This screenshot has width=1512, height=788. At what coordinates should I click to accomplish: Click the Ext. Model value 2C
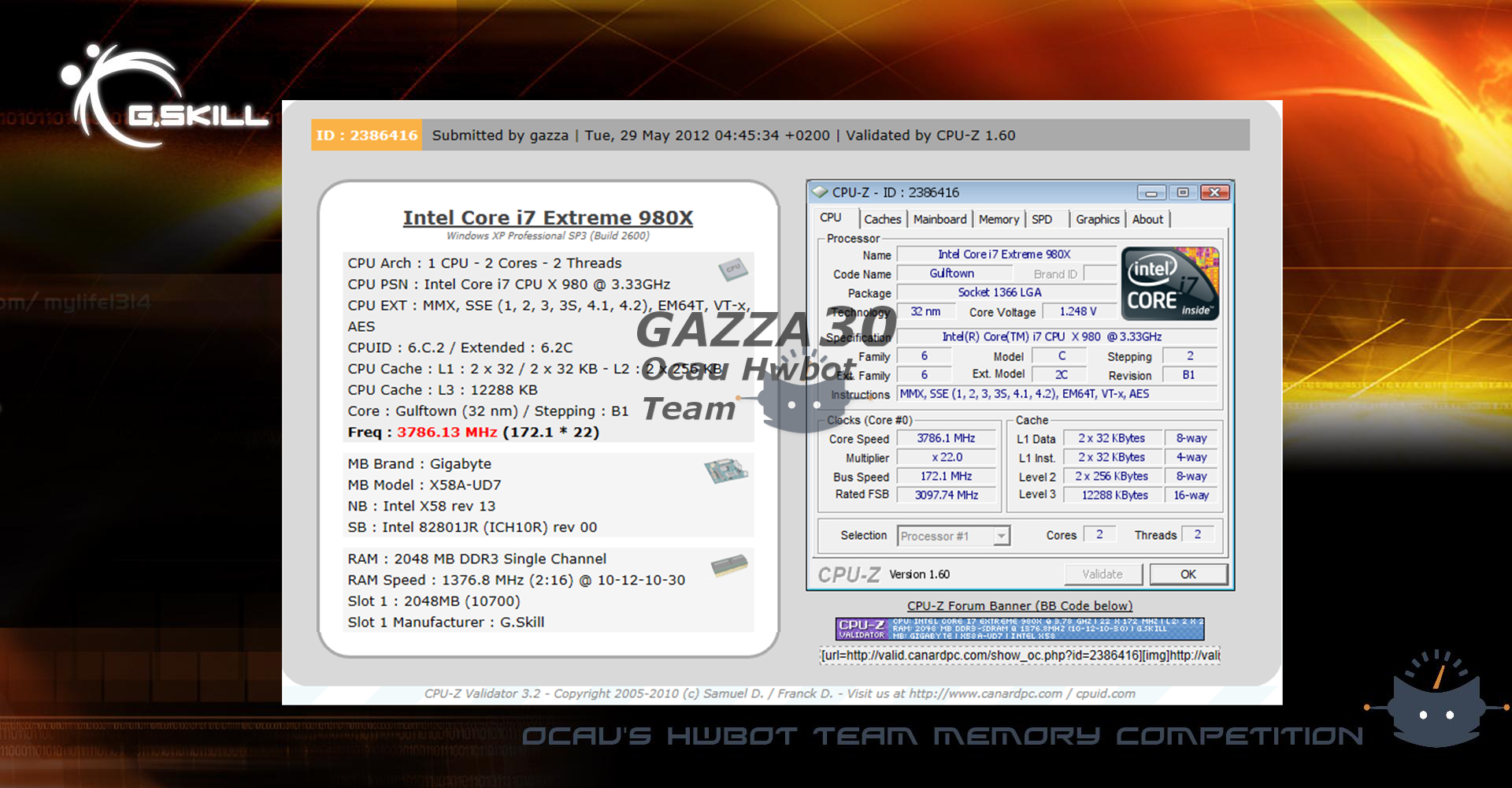point(1061,374)
